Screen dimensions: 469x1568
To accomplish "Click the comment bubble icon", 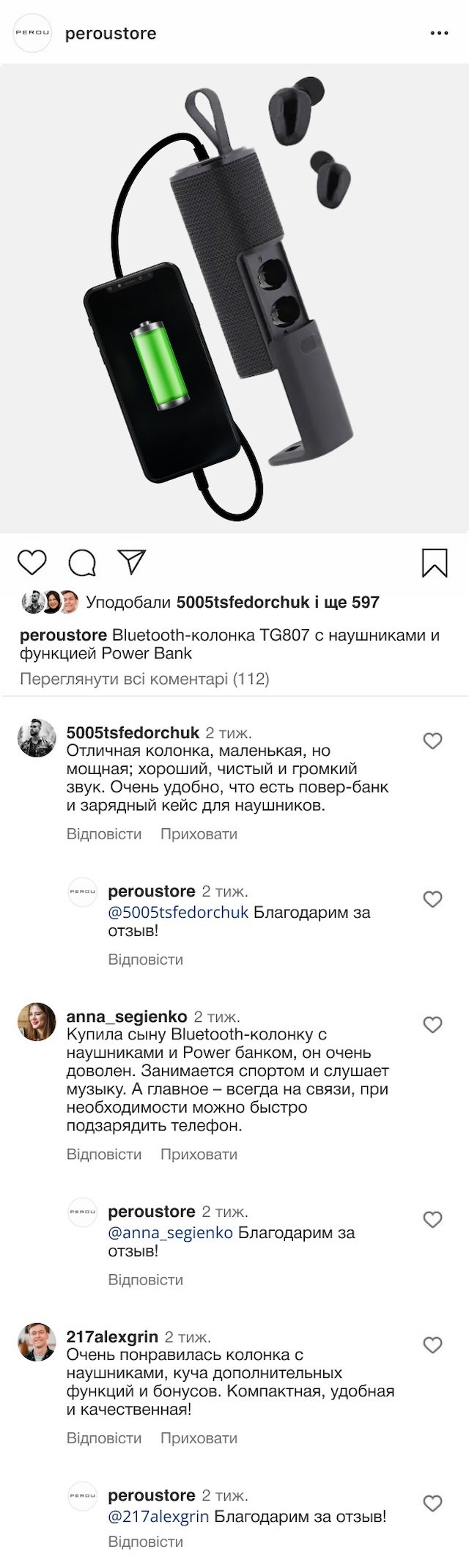I will (82, 563).
